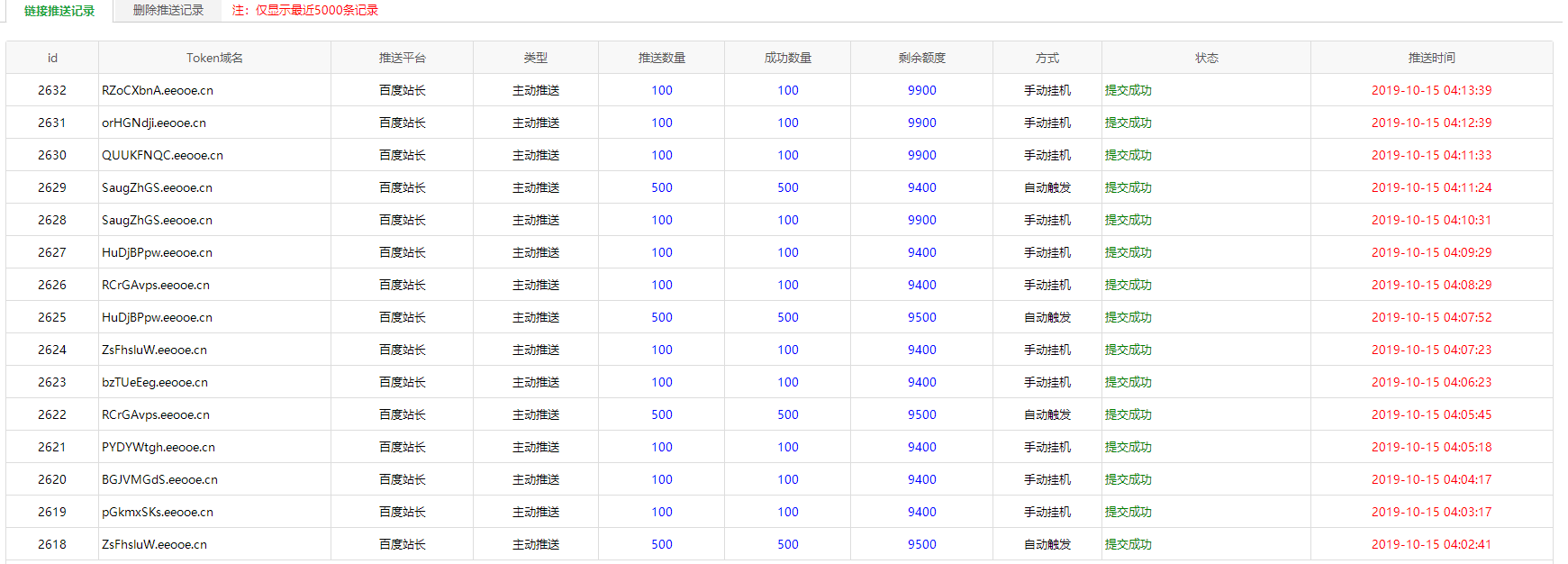The image size is (1568, 564).
Task: Select the bzTUeEeg.eeooe.cn entry
Action: click(x=155, y=382)
